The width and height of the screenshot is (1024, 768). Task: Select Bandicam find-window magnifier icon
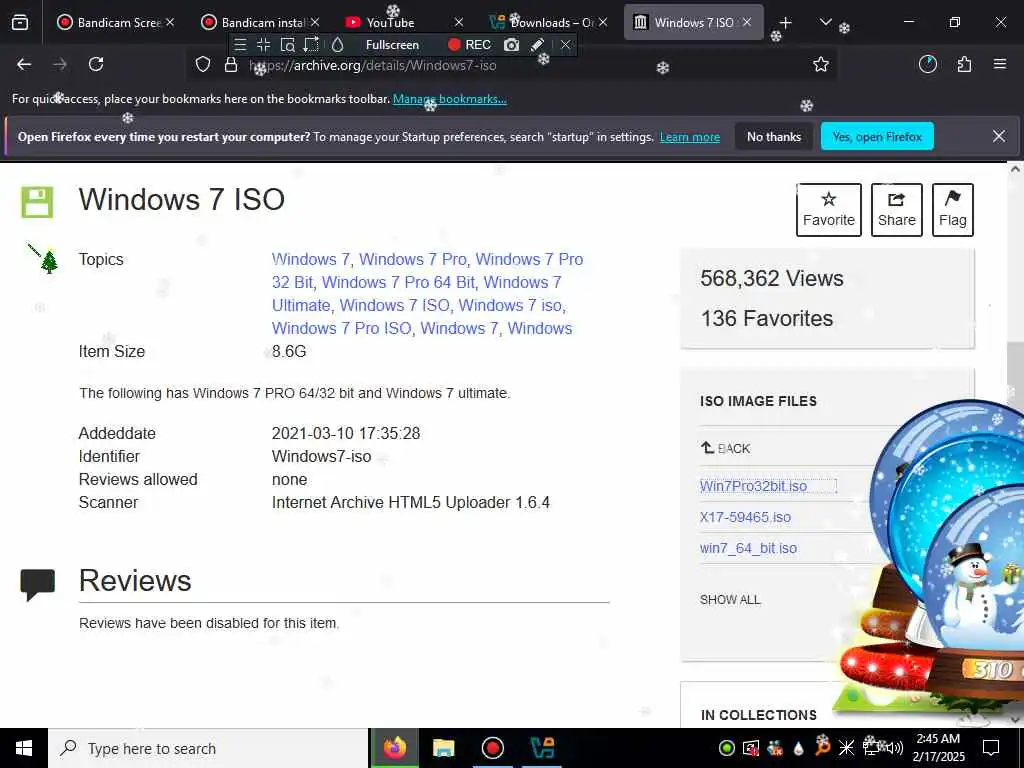(x=287, y=45)
